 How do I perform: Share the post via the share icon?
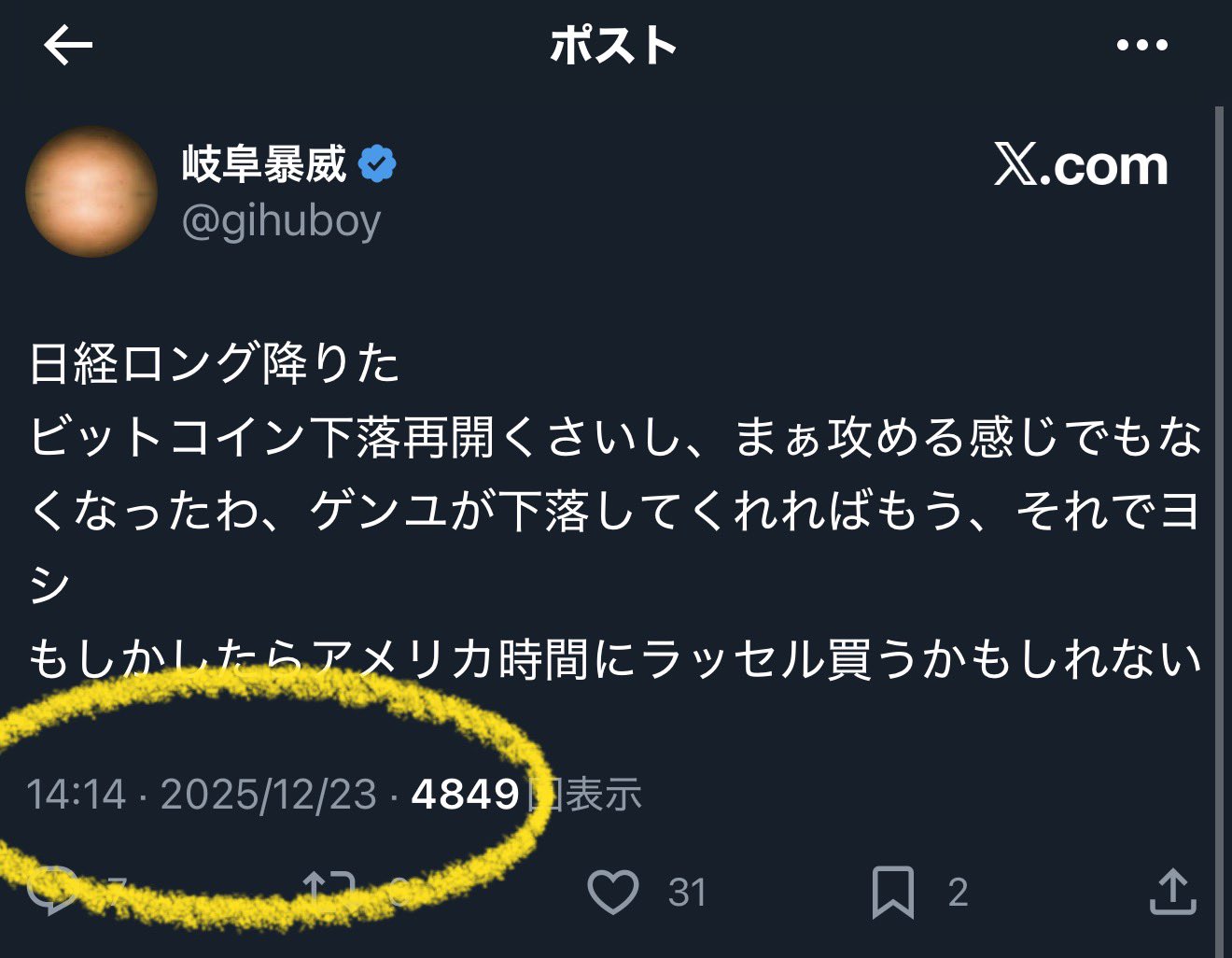coord(1173,891)
